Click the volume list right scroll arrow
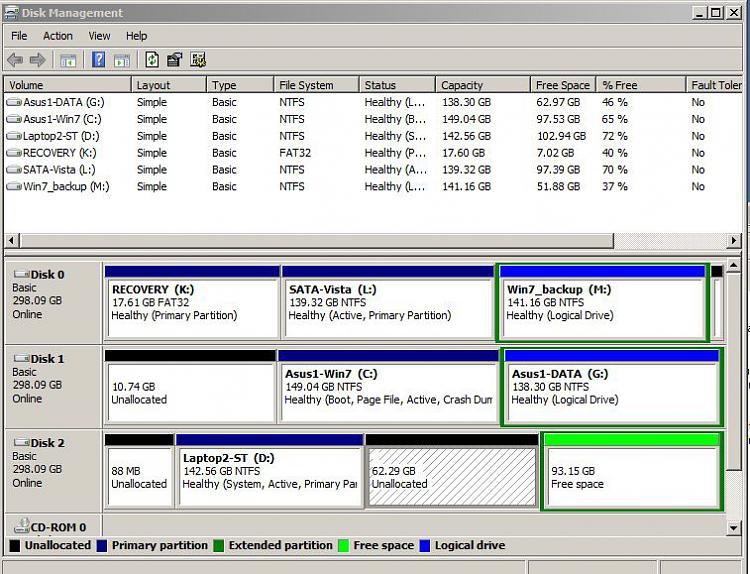750x574 pixels. pyautogui.click(x=734, y=240)
